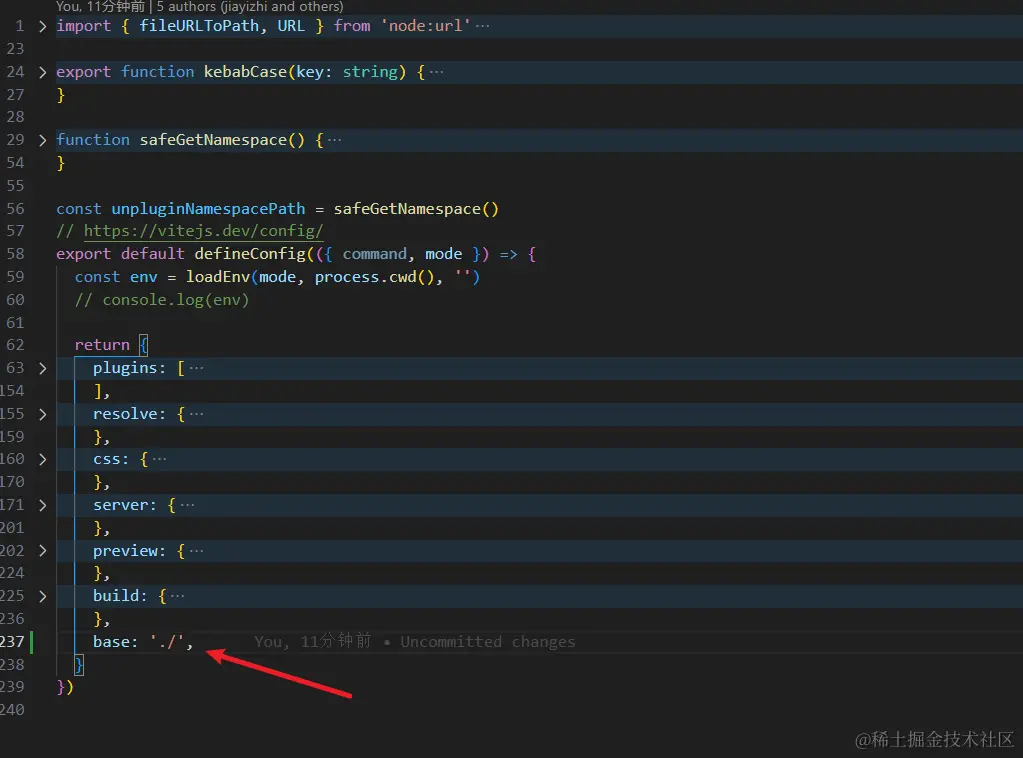Click the fileURLToPath import name
Viewport: 1023px width, 758px height.
tap(199, 26)
